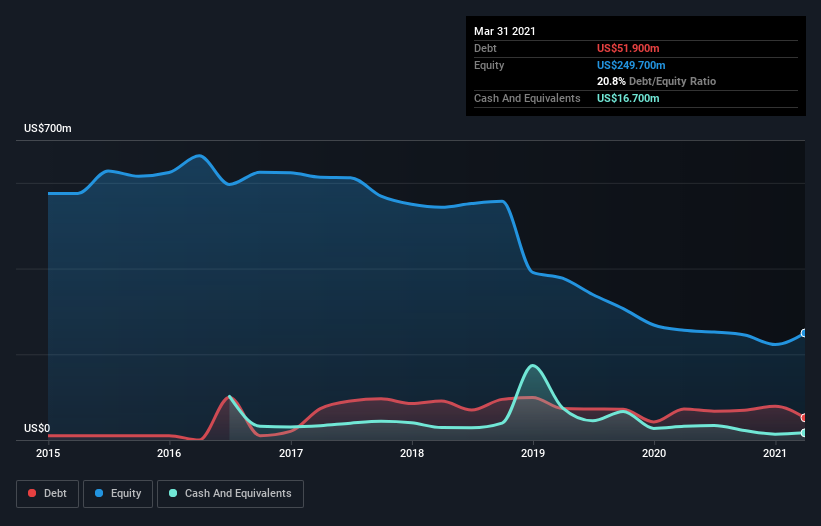Click the cash peak at 2019
The height and width of the screenshot is (526, 821).
533,365
